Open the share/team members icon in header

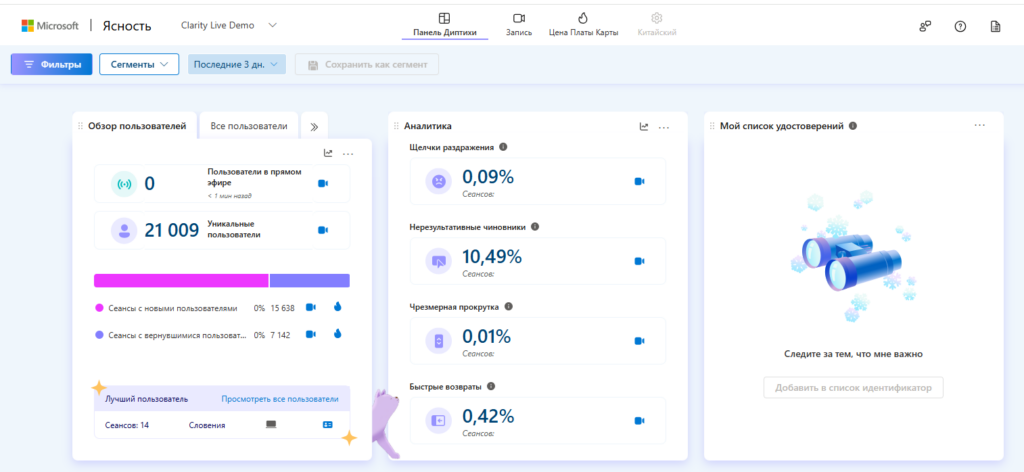click(925, 26)
